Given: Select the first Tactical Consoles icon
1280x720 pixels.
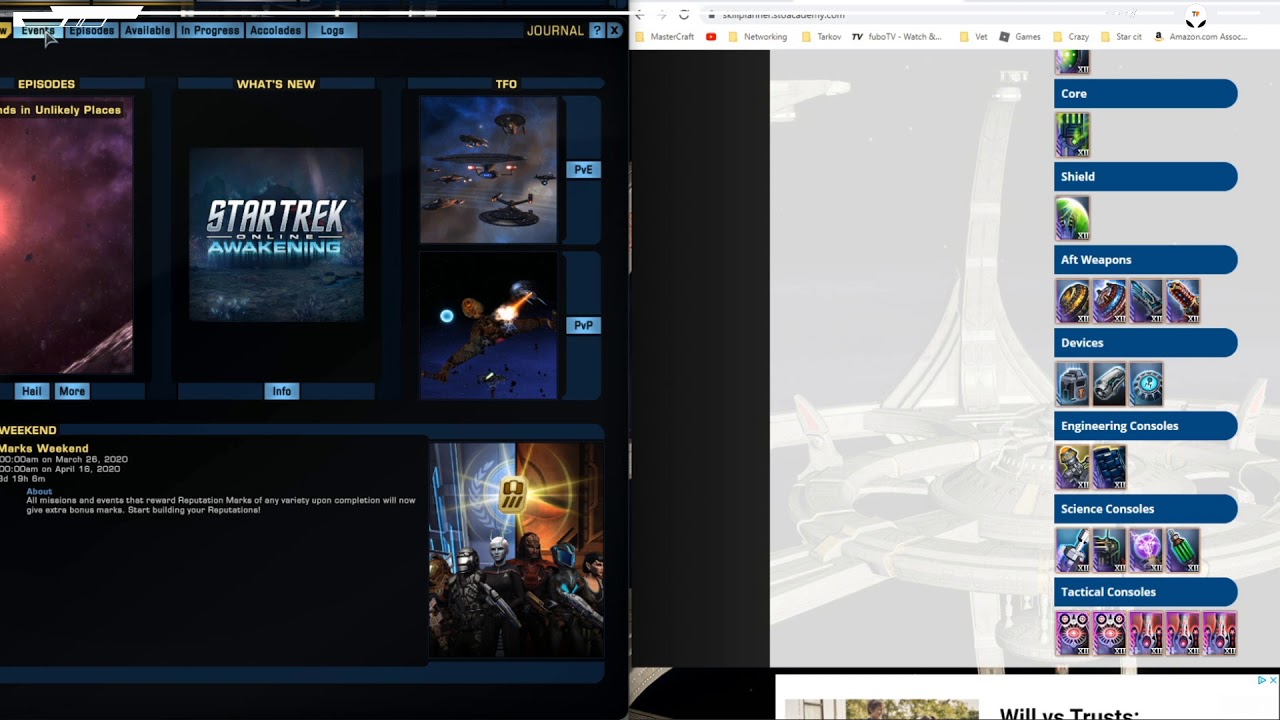Looking at the screenshot, I should (1073, 633).
